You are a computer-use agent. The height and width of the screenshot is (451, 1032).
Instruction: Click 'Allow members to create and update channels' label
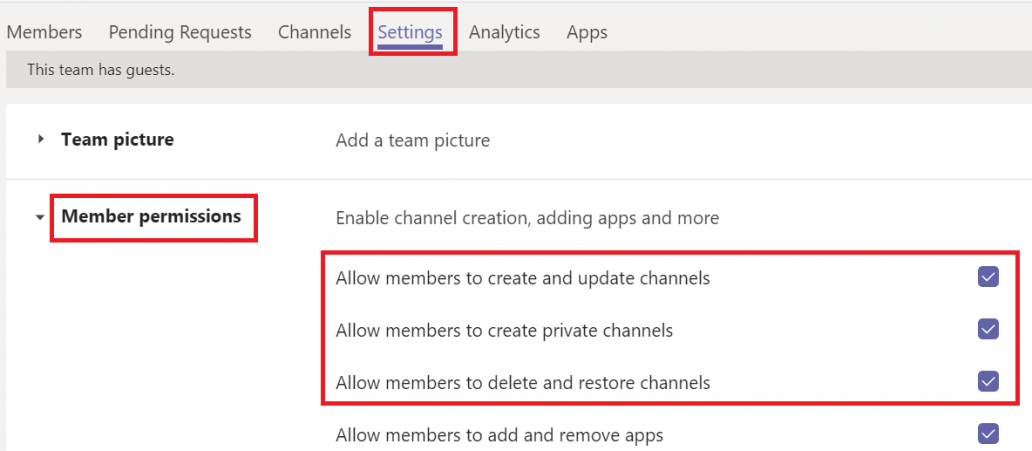(x=523, y=279)
